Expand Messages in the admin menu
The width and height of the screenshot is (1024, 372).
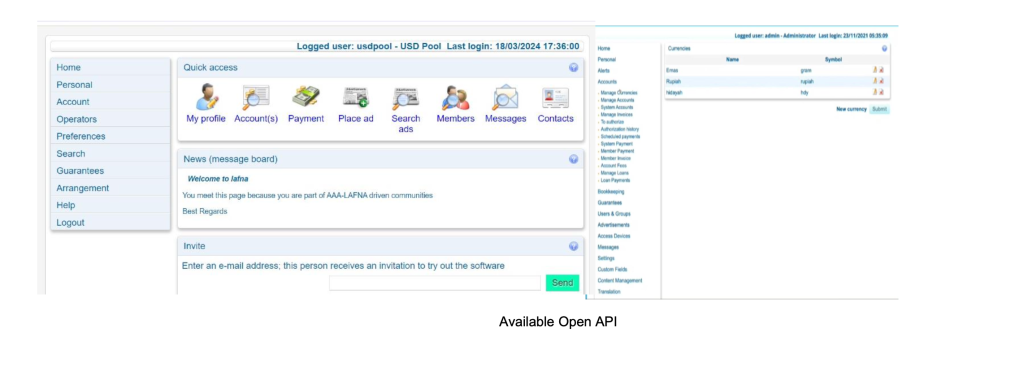pyautogui.click(x=607, y=247)
